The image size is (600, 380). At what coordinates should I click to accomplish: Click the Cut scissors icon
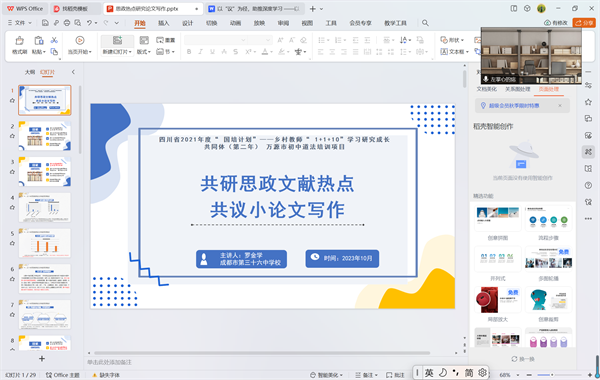pos(54,40)
